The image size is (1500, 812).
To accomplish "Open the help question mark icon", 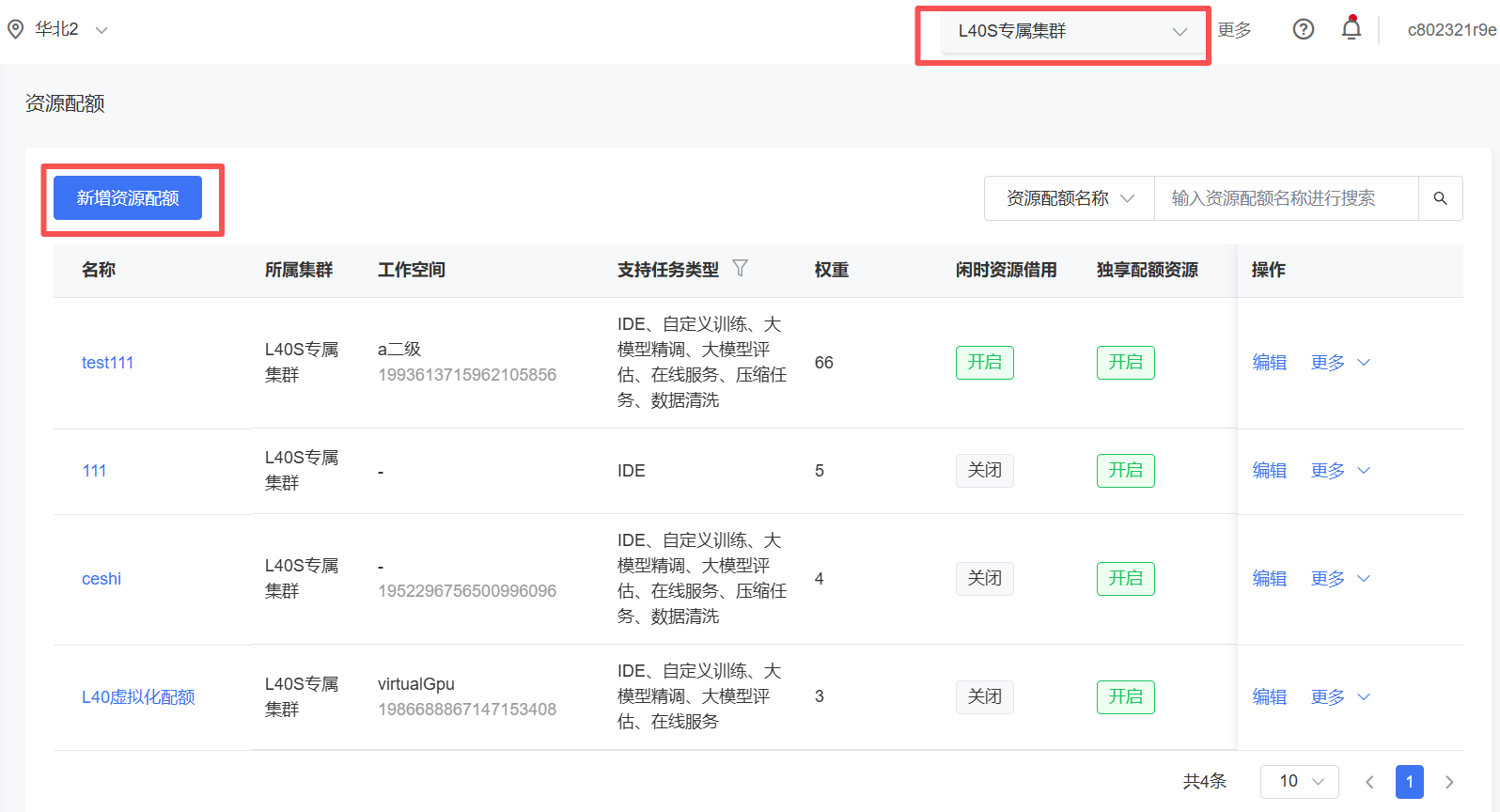I will click(x=1303, y=30).
